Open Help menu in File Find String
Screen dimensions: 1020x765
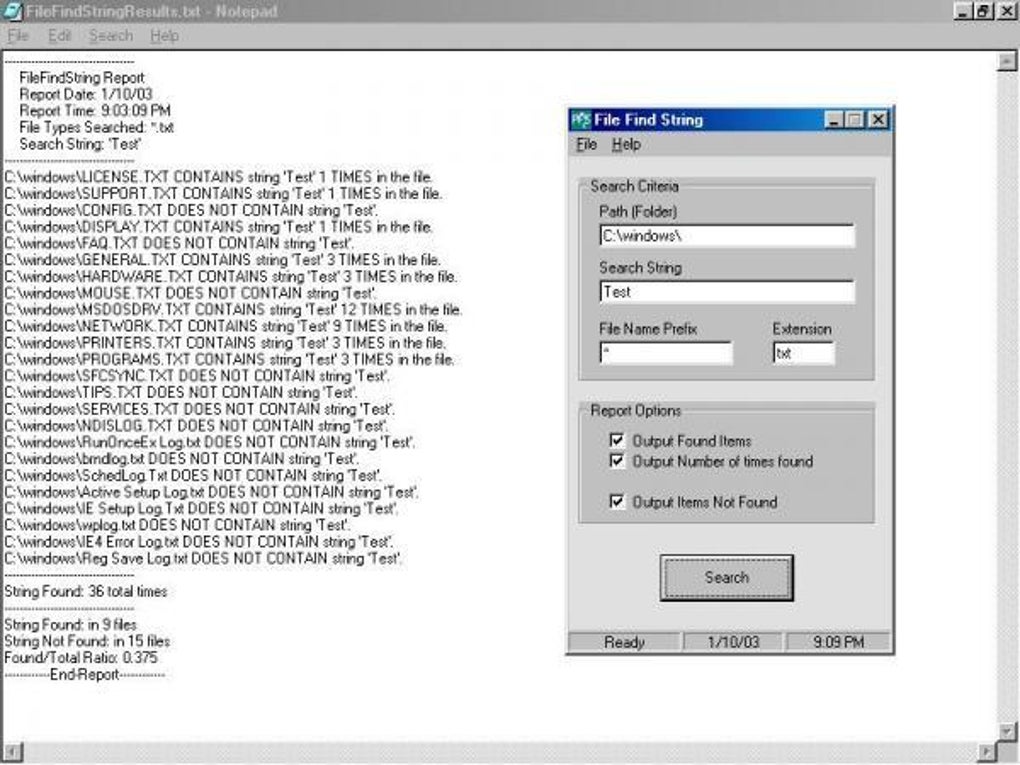626,144
